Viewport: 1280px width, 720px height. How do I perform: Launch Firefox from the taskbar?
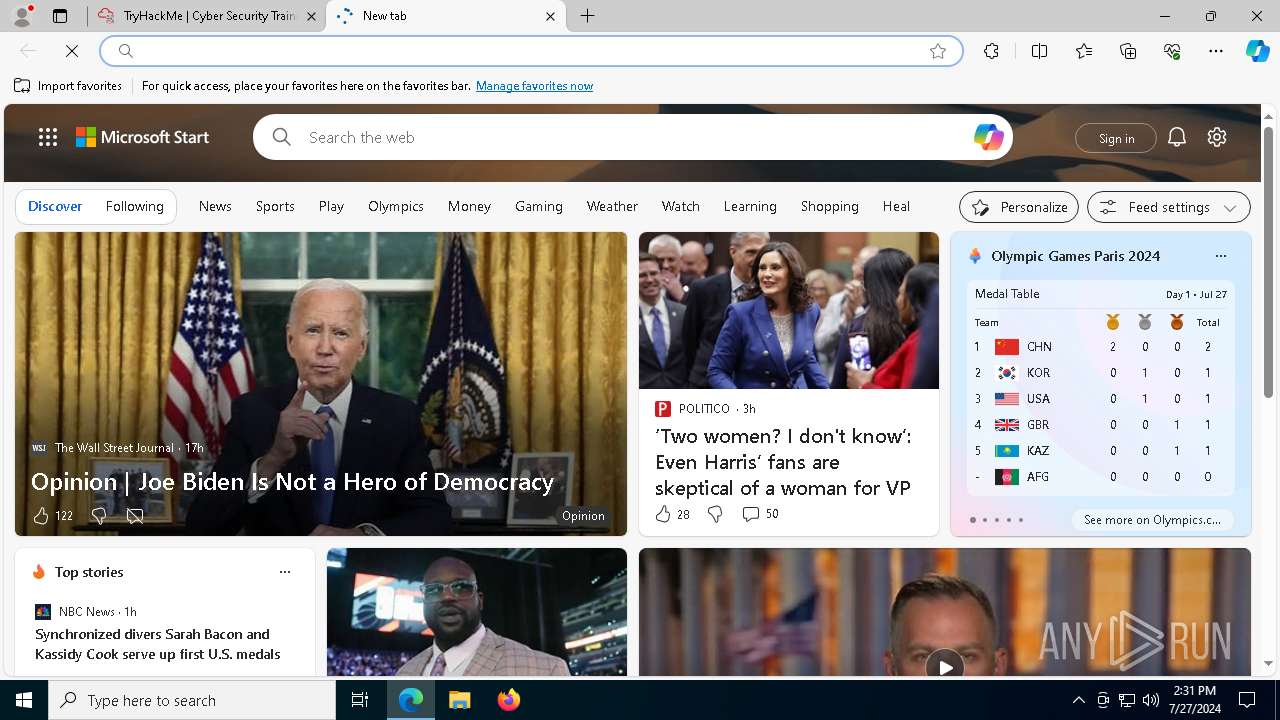pos(509,700)
